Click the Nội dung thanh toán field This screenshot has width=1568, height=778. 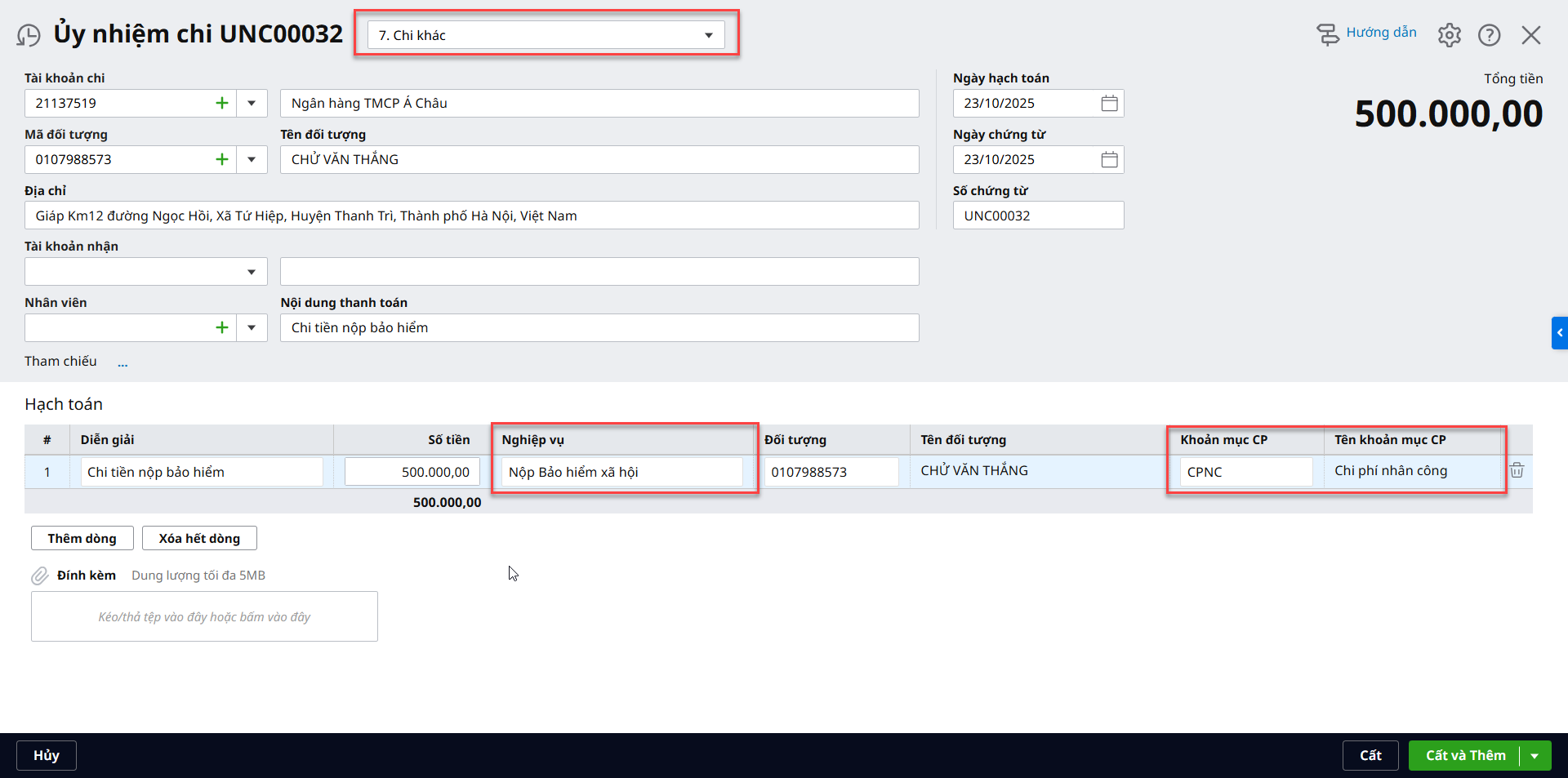[599, 327]
